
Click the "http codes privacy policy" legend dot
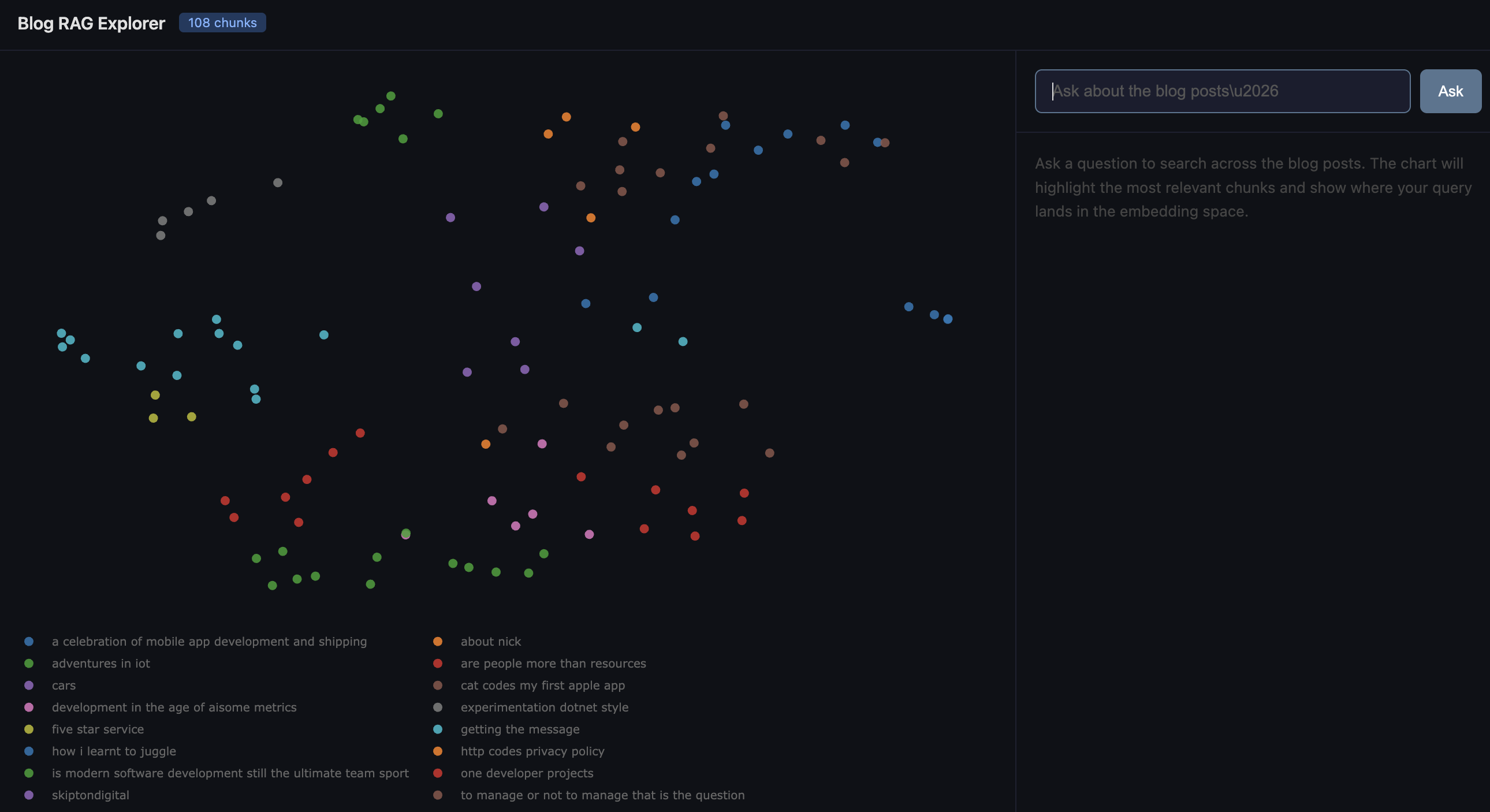pyautogui.click(x=438, y=751)
